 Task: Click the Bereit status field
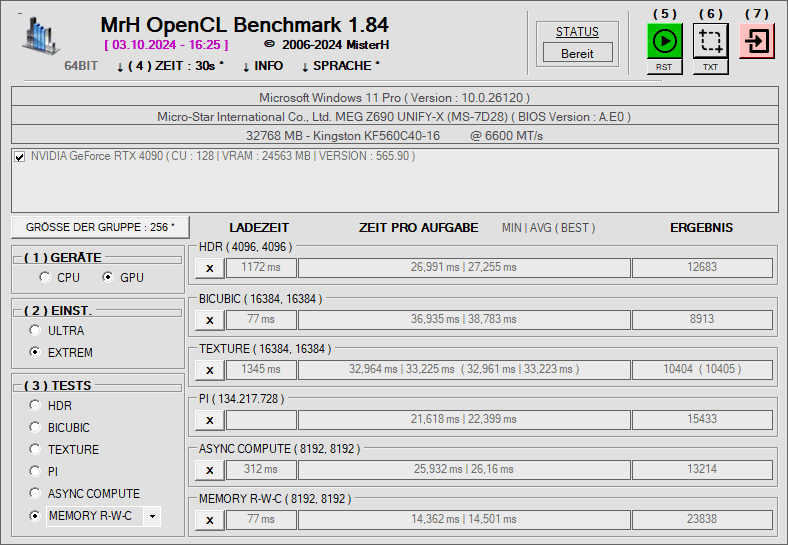click(x=577, y=53)
